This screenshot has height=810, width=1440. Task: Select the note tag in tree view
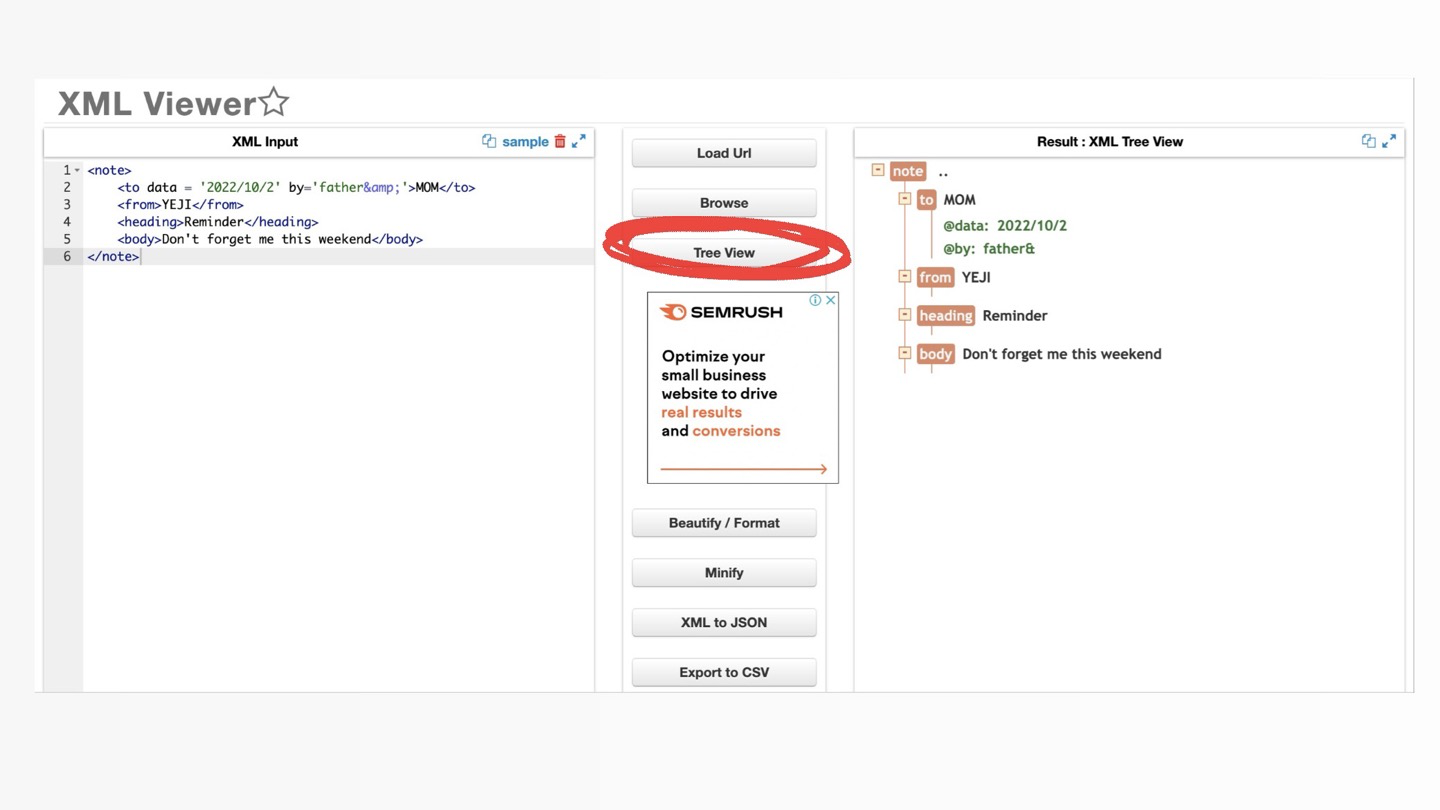coord(908,171)
